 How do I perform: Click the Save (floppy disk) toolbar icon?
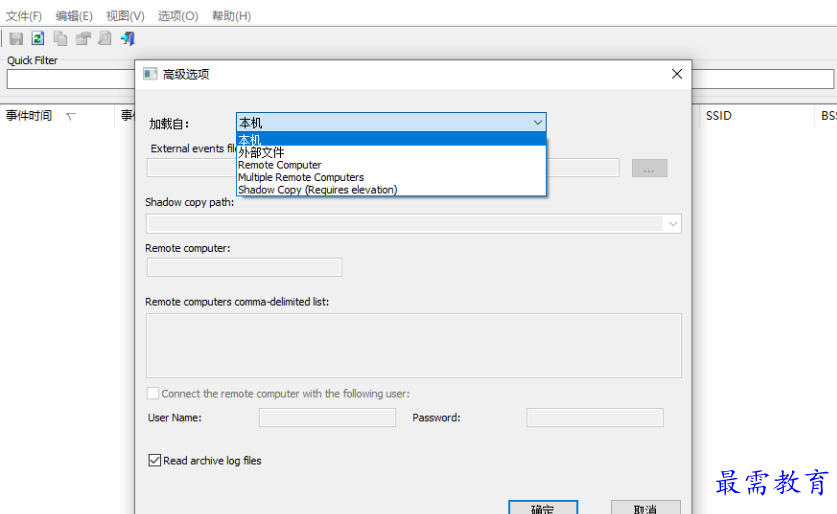(16, 38)
